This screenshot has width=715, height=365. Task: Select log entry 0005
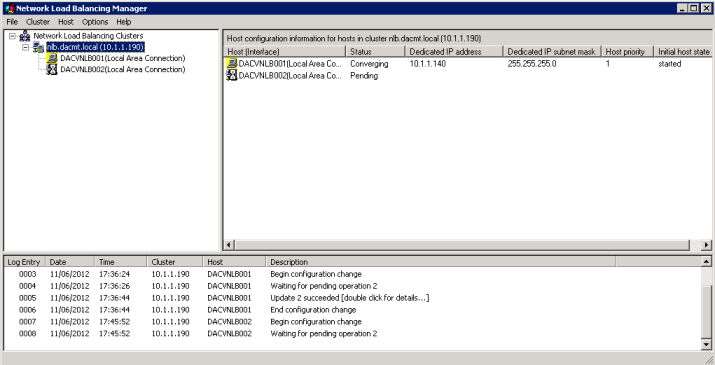coord(352,298)
